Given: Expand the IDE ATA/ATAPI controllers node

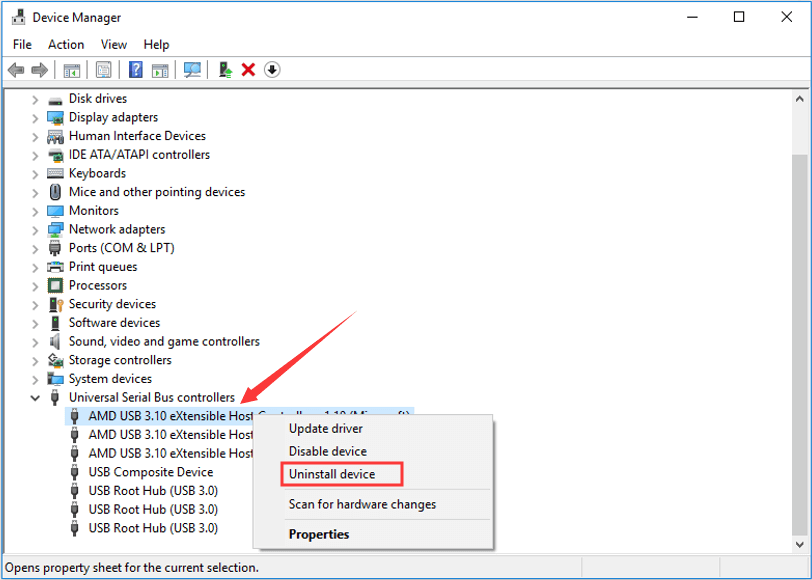Looking at the screenshot, I should (35, 155).
